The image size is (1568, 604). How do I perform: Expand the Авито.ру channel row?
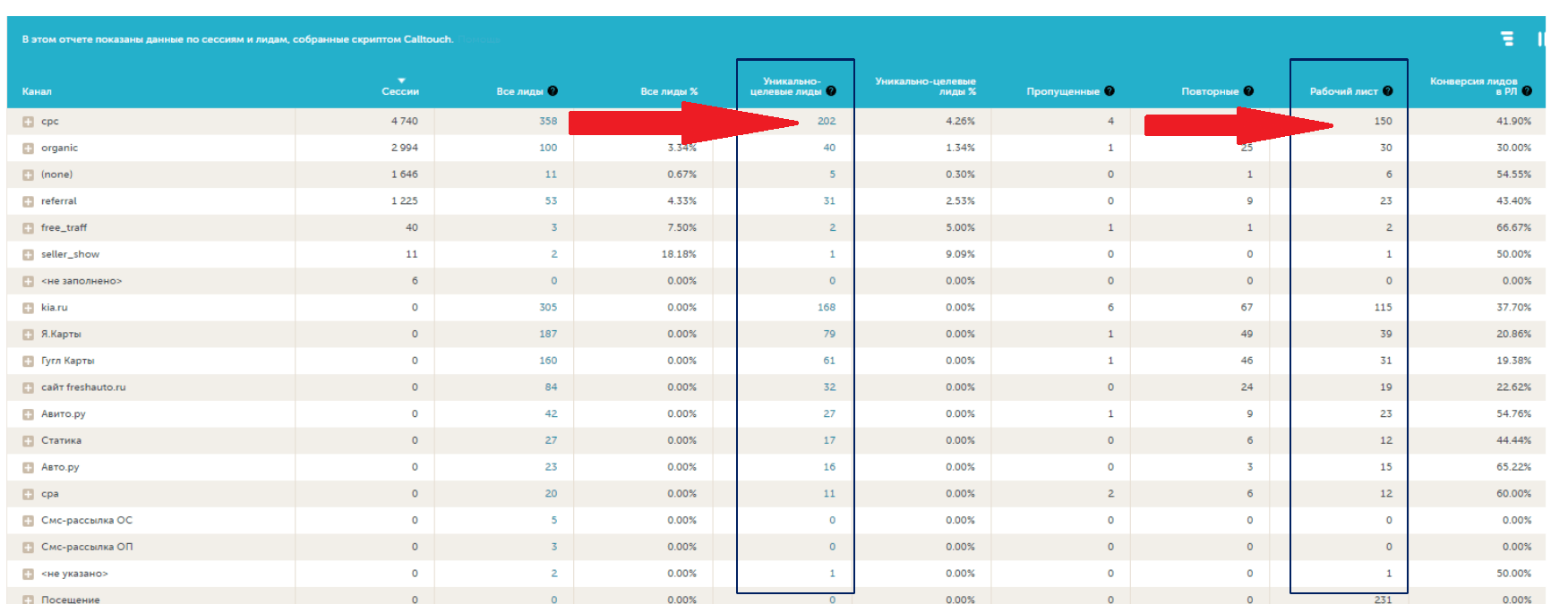[x=28, y=414]
